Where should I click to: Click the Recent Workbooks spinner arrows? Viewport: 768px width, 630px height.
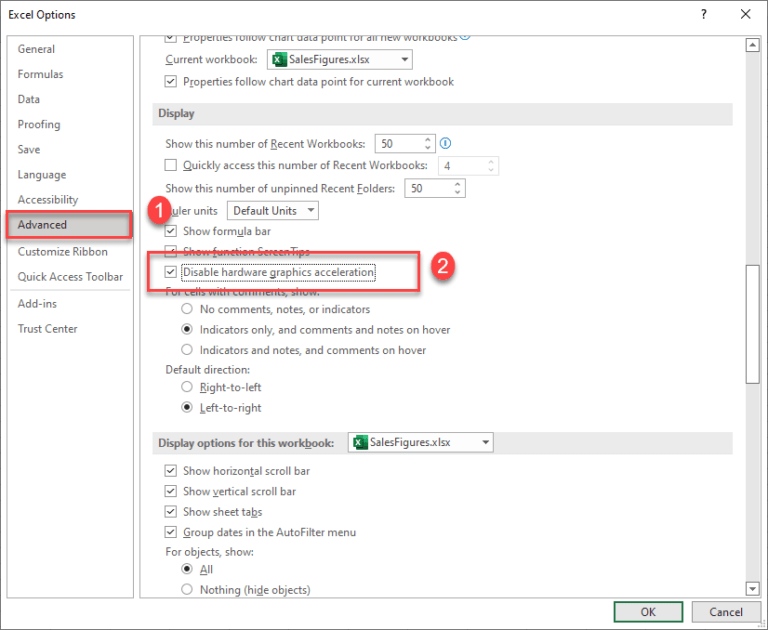[428, 144]
